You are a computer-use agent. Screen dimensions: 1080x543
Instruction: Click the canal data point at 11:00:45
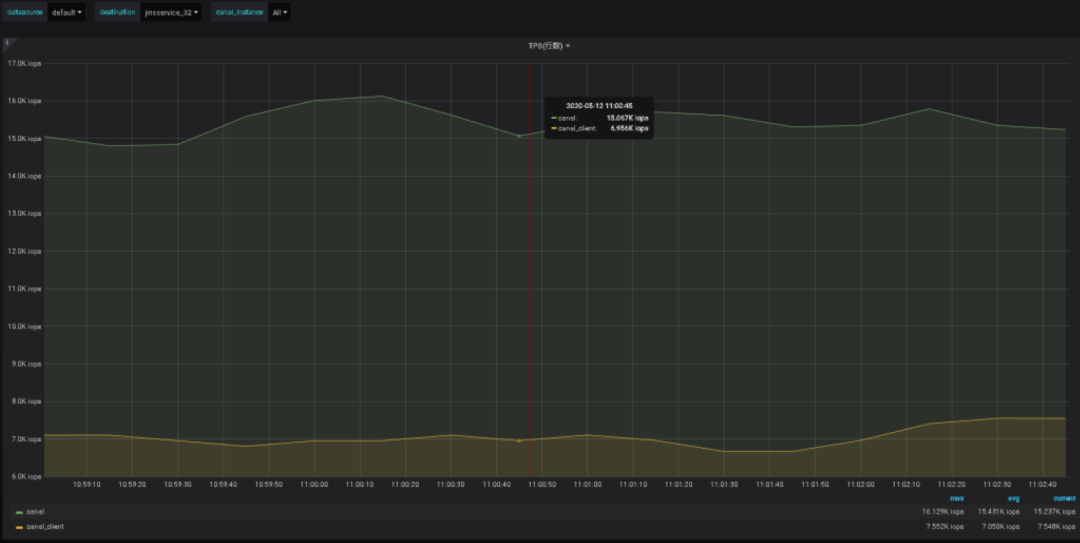[519, 136]
